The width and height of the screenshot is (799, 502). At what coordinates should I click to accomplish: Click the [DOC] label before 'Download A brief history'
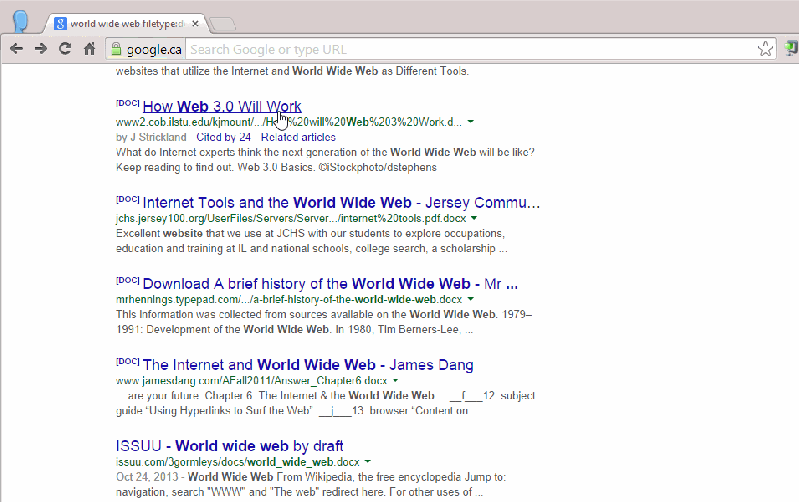pyautogui.click(x=128, y=280)
